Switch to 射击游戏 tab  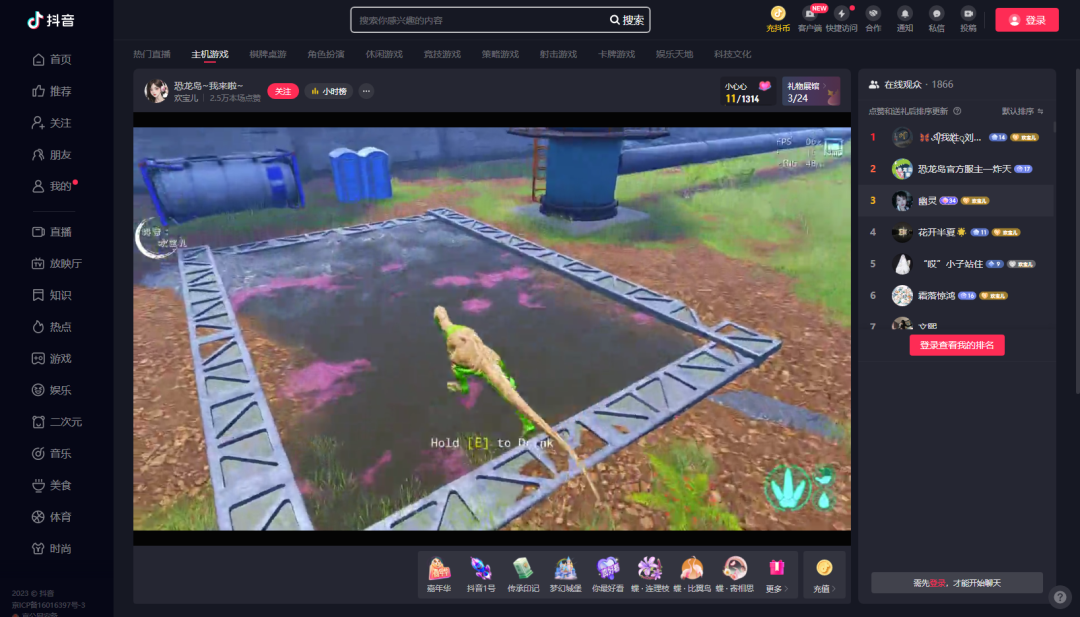pos(558,54)
